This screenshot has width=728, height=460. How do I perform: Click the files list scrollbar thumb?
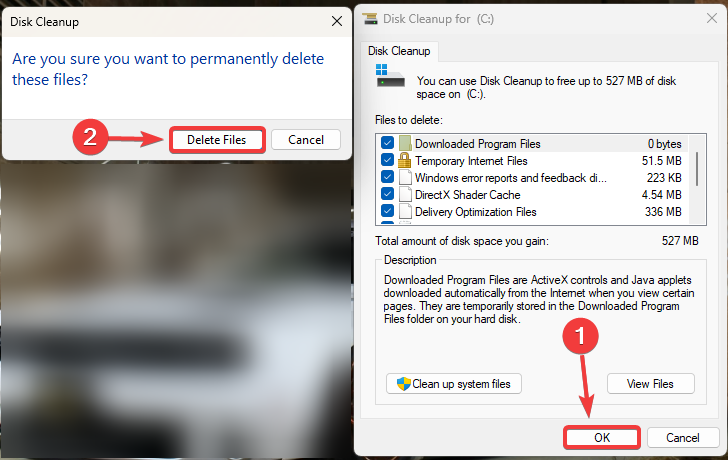click(696, 168)
